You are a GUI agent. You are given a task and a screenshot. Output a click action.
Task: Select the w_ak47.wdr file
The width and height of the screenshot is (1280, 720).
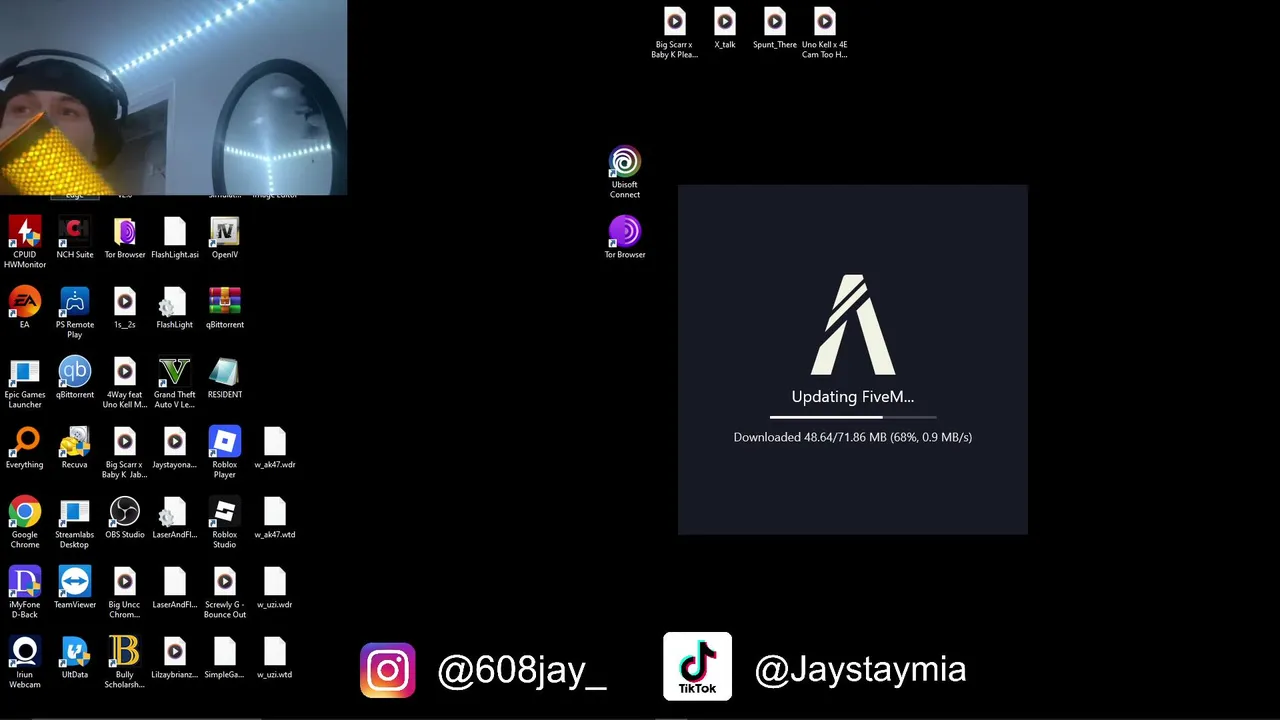(275, 448)
